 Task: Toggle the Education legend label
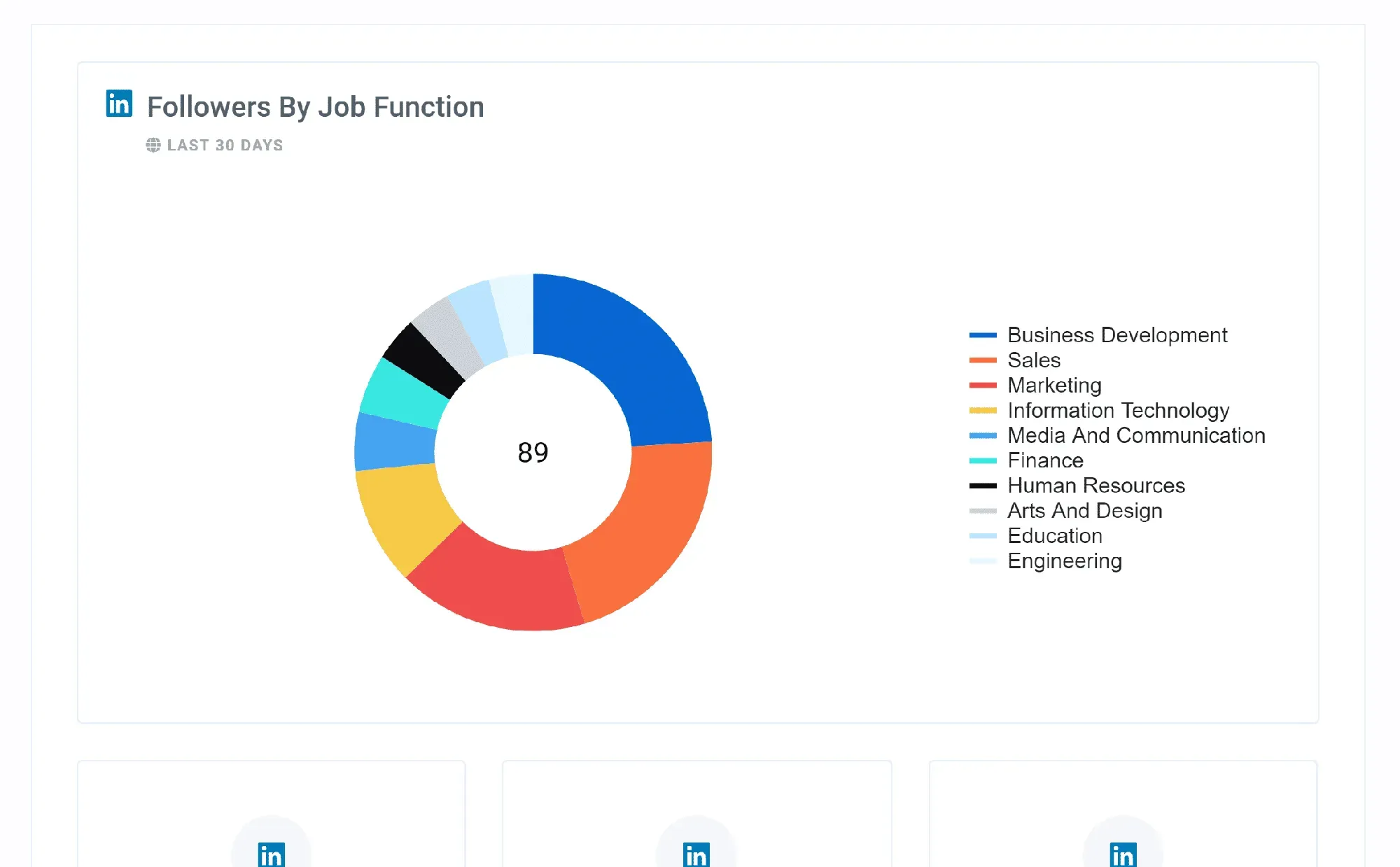click(1055, 536)
